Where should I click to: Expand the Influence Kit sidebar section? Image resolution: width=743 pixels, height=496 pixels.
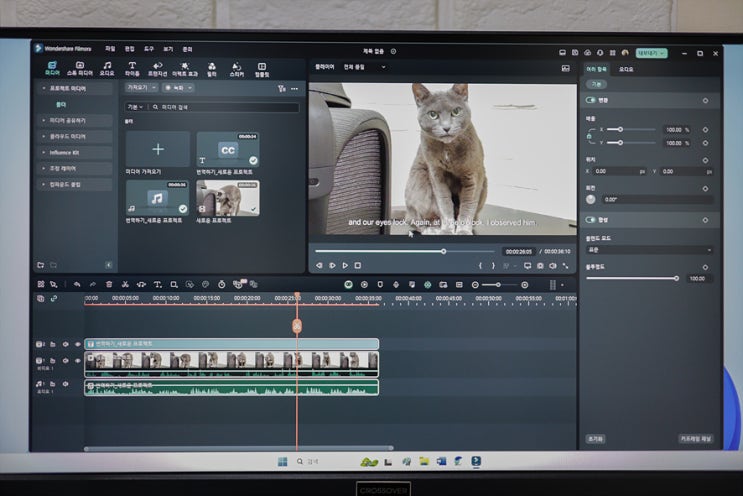pyautogui.click(x=74, y=152)
